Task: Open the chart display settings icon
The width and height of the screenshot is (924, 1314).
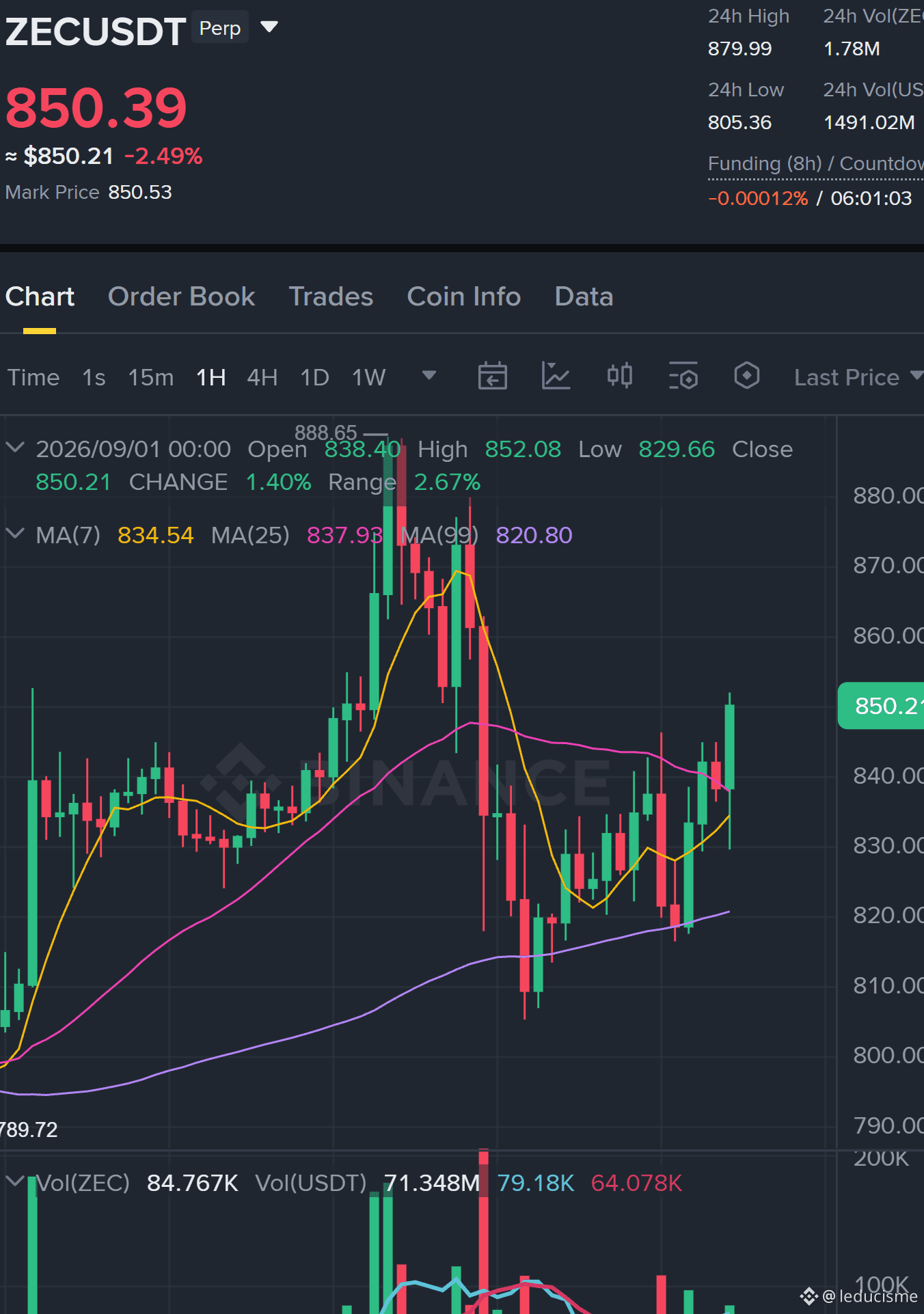Action: [x=683, y=376]
